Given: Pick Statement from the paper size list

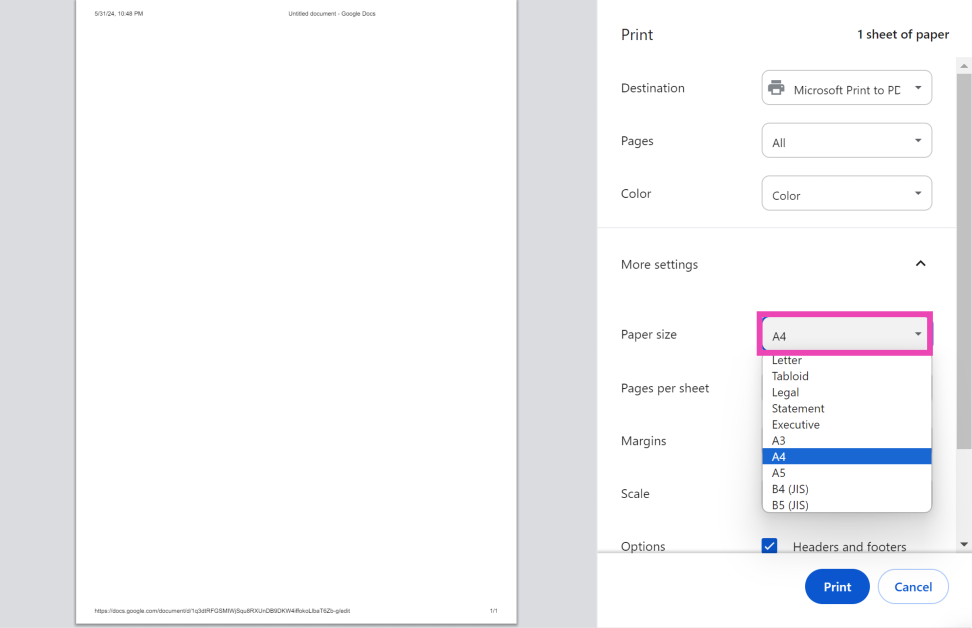Looking at the screenshot, I should 798,408.
